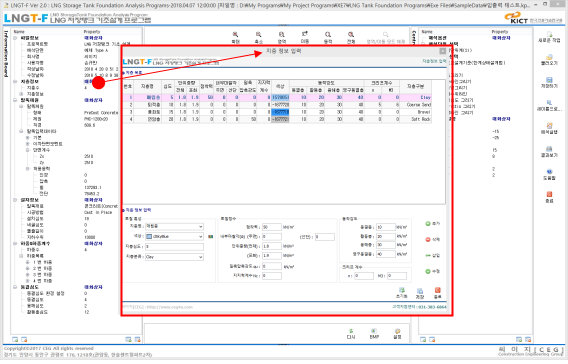Click the red Exit (종료) icon in the dialog
The height and width of the screenshot is (364, 568).
click(x=438, y=293)
